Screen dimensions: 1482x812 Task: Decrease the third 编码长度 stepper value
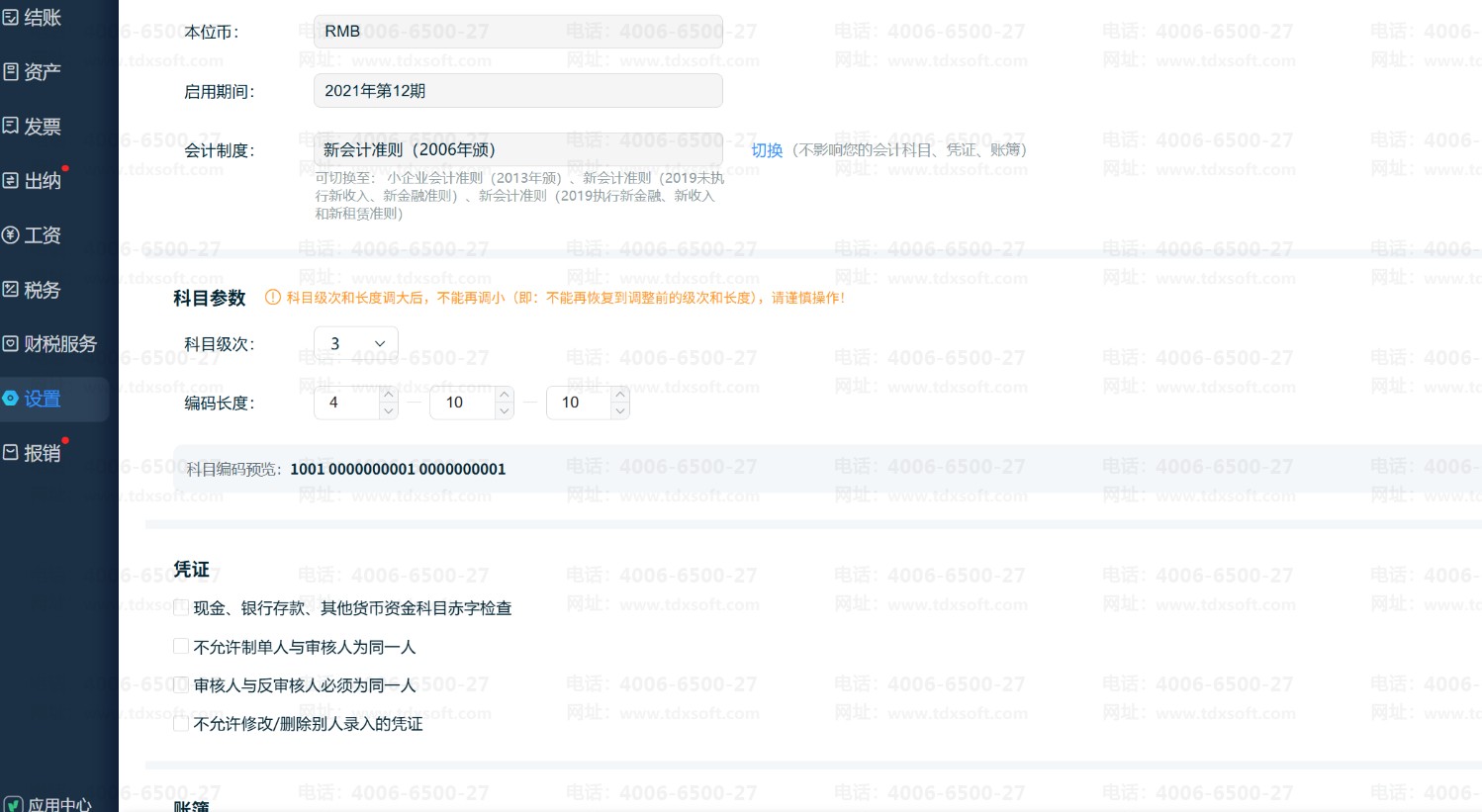620,410
